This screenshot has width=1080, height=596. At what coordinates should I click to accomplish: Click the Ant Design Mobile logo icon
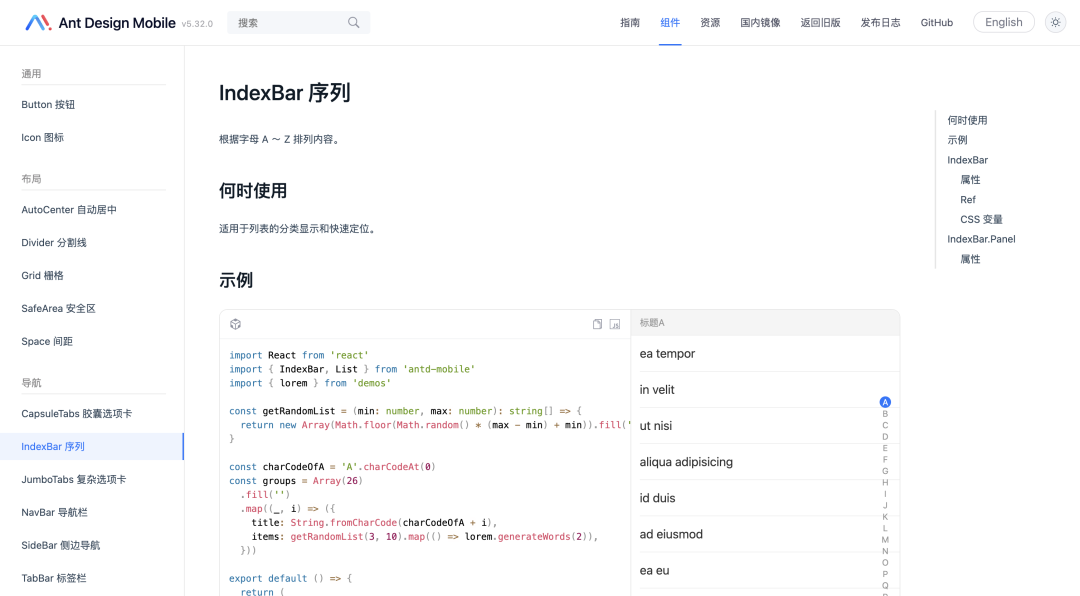click(38, 23)
